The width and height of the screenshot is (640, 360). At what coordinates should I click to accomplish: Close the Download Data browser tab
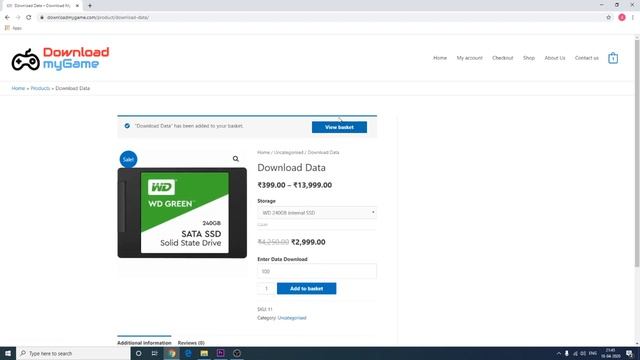[x=77, y=6]
